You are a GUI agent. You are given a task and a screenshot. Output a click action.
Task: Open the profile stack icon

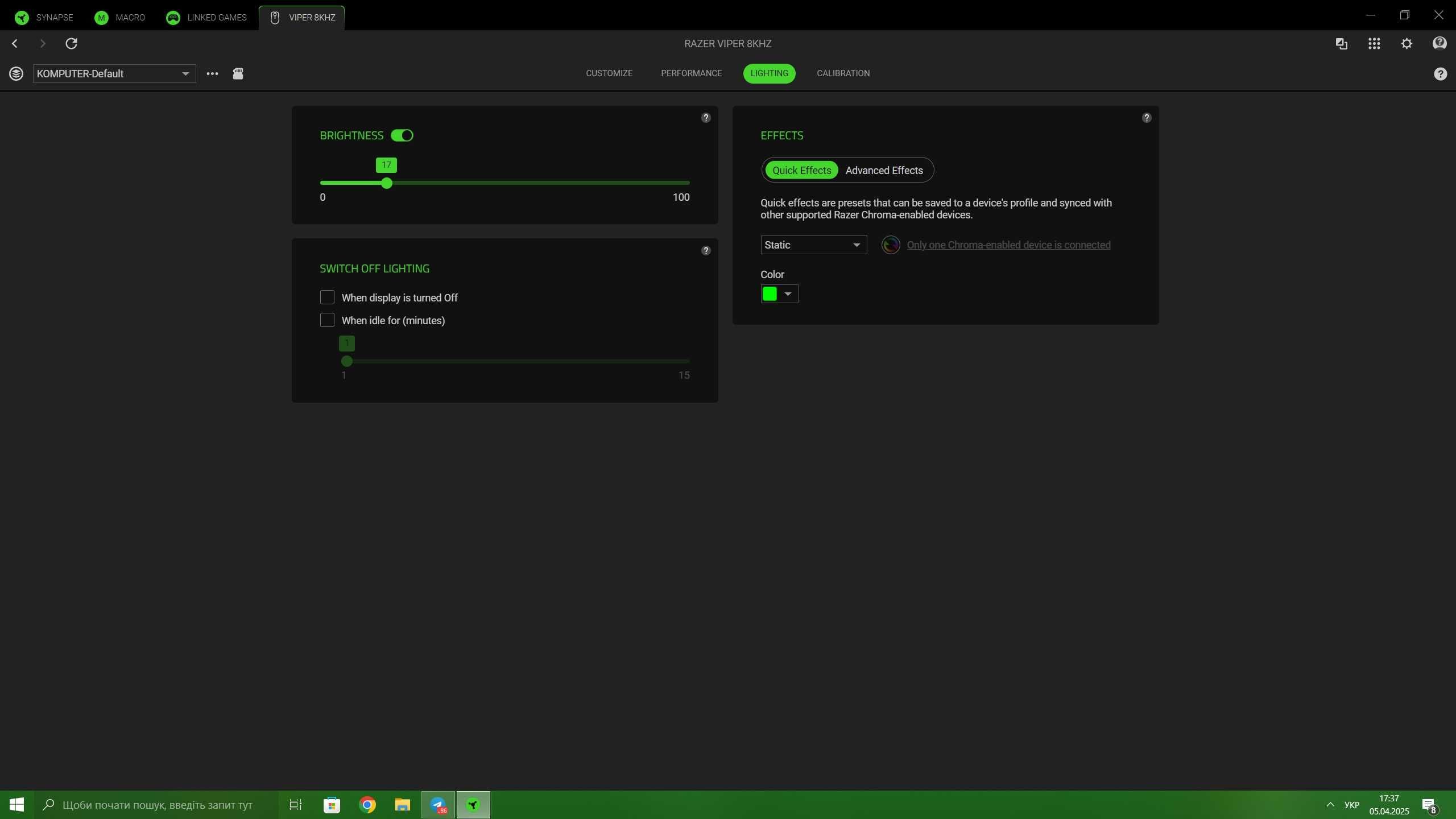[16, 73]
